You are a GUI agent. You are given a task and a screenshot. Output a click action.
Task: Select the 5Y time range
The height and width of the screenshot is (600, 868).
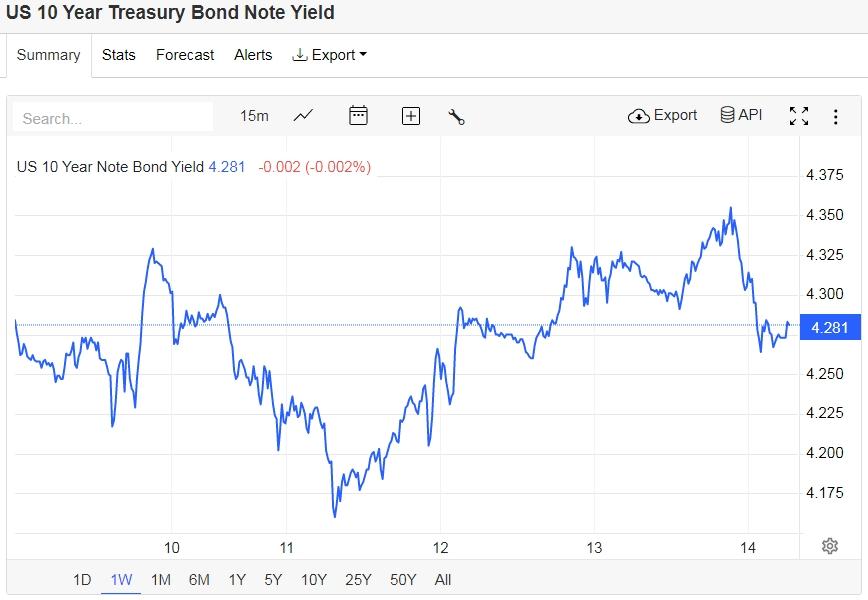tap(273, 579)
